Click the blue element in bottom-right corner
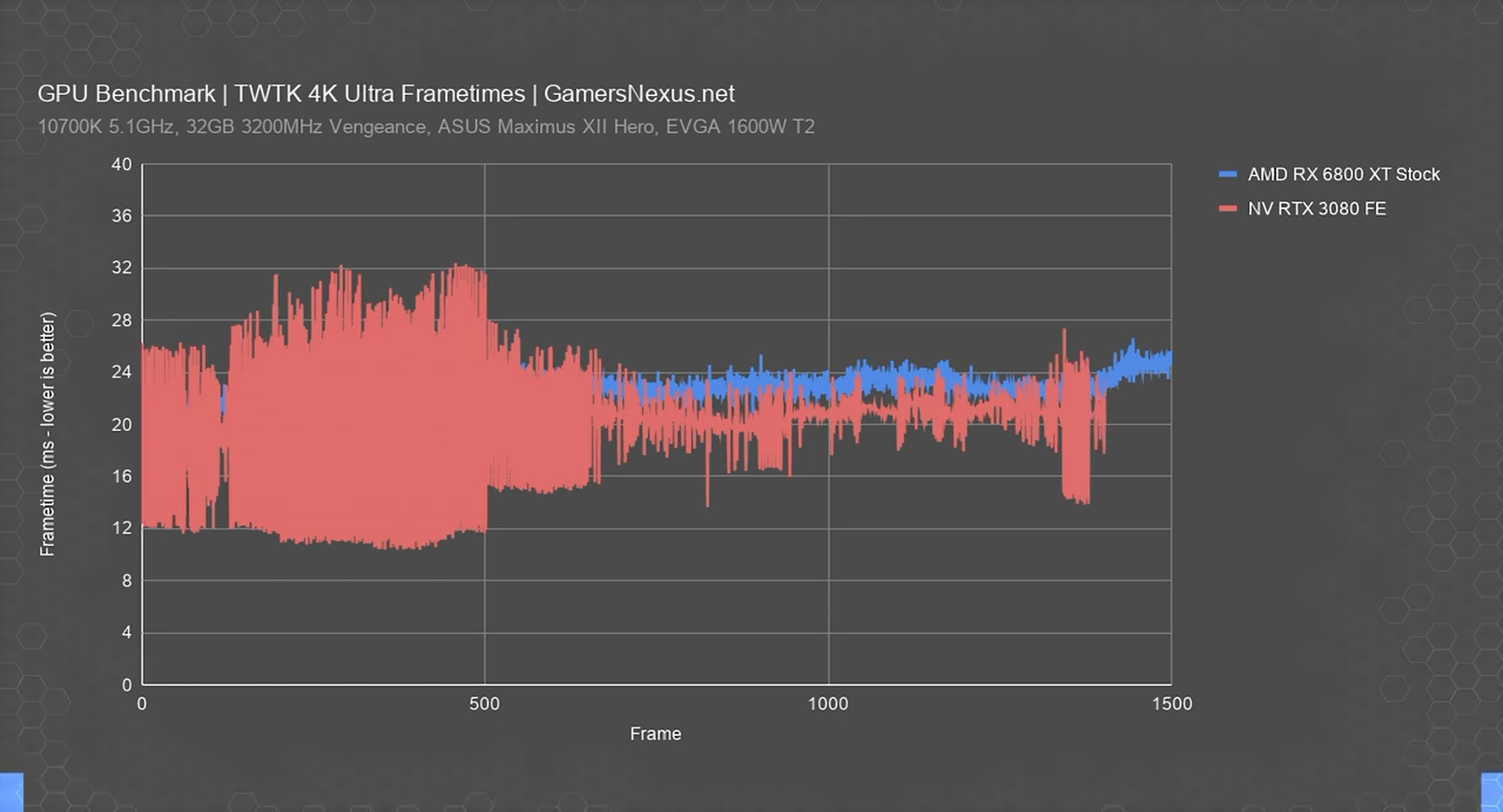1503x812 pixels. pyautogui.click(x=1492, y=792)
